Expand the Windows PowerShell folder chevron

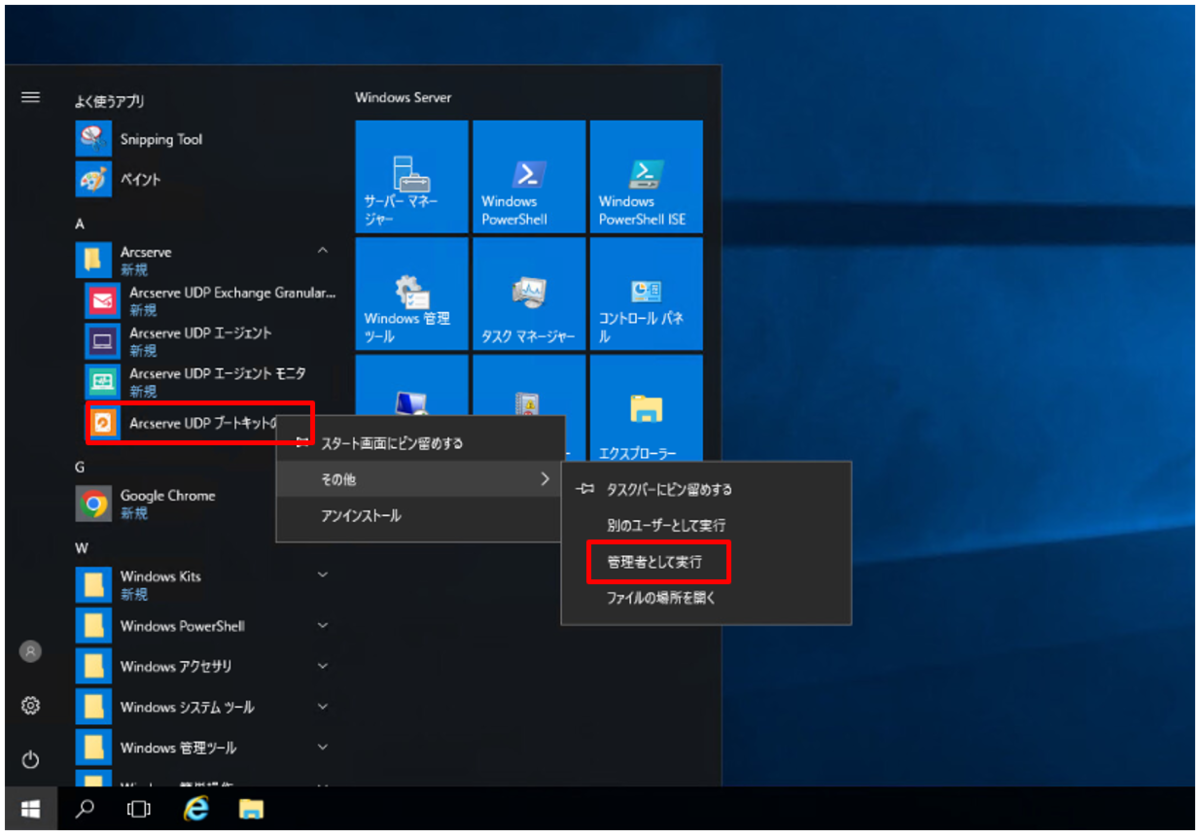pyautogui.click(x=322, y=626)
